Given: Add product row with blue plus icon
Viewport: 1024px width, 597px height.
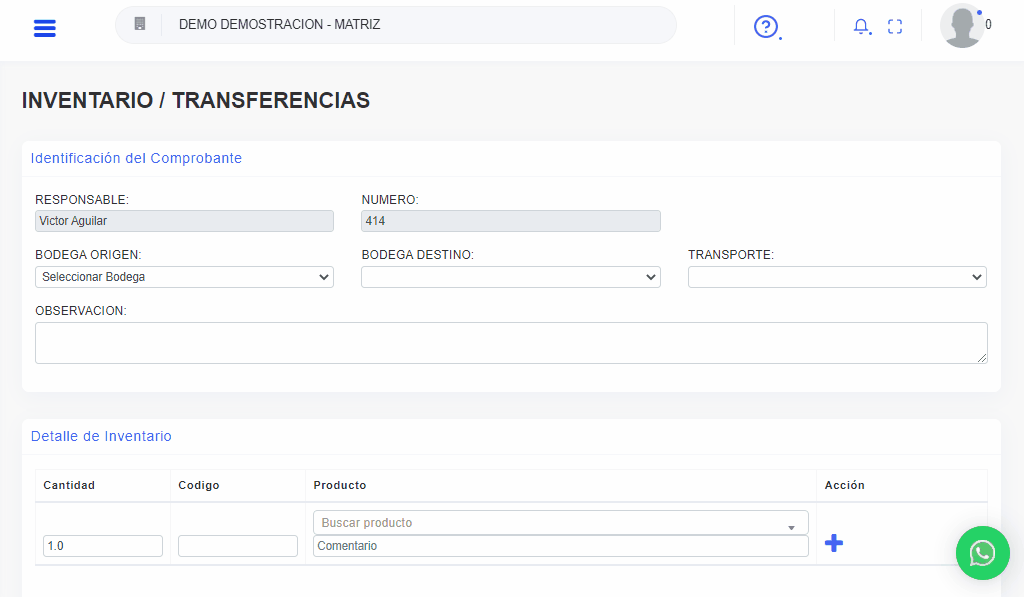Looking at the screenshot, I should [x=833, y=543].
